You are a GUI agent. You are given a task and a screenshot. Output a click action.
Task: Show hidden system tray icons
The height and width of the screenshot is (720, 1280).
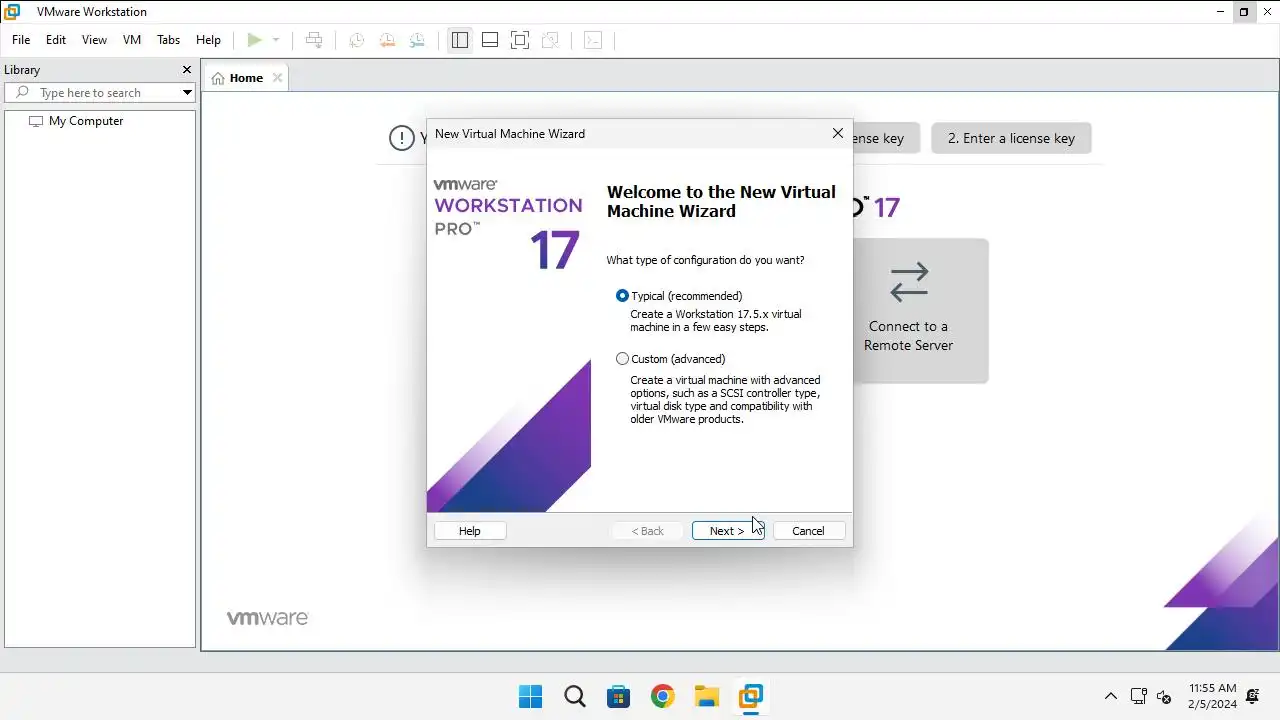tap(1110, 696)
